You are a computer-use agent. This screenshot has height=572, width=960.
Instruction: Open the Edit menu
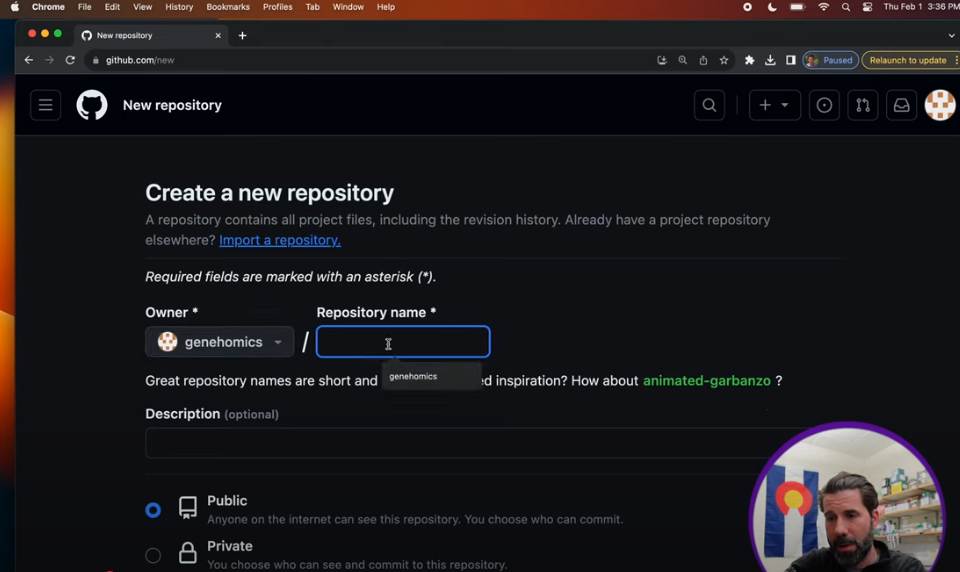[112, 7]
